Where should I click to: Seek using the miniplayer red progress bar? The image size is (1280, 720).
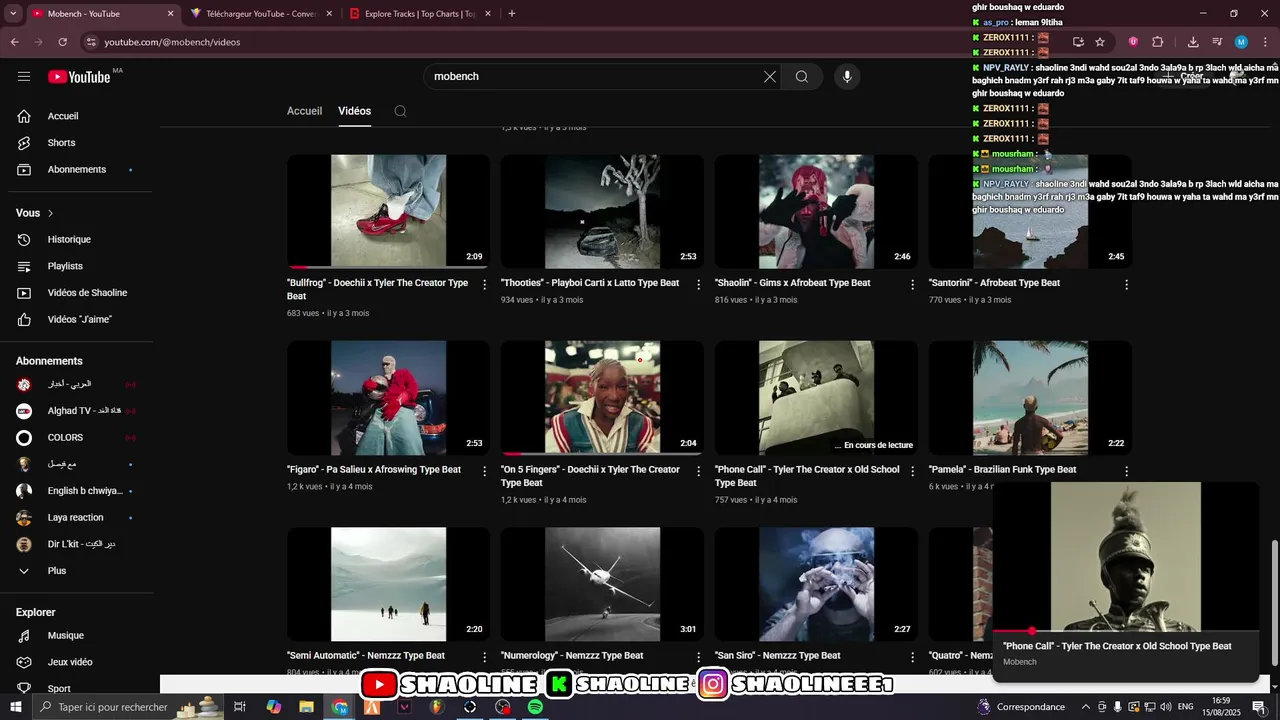point(1125,631)
